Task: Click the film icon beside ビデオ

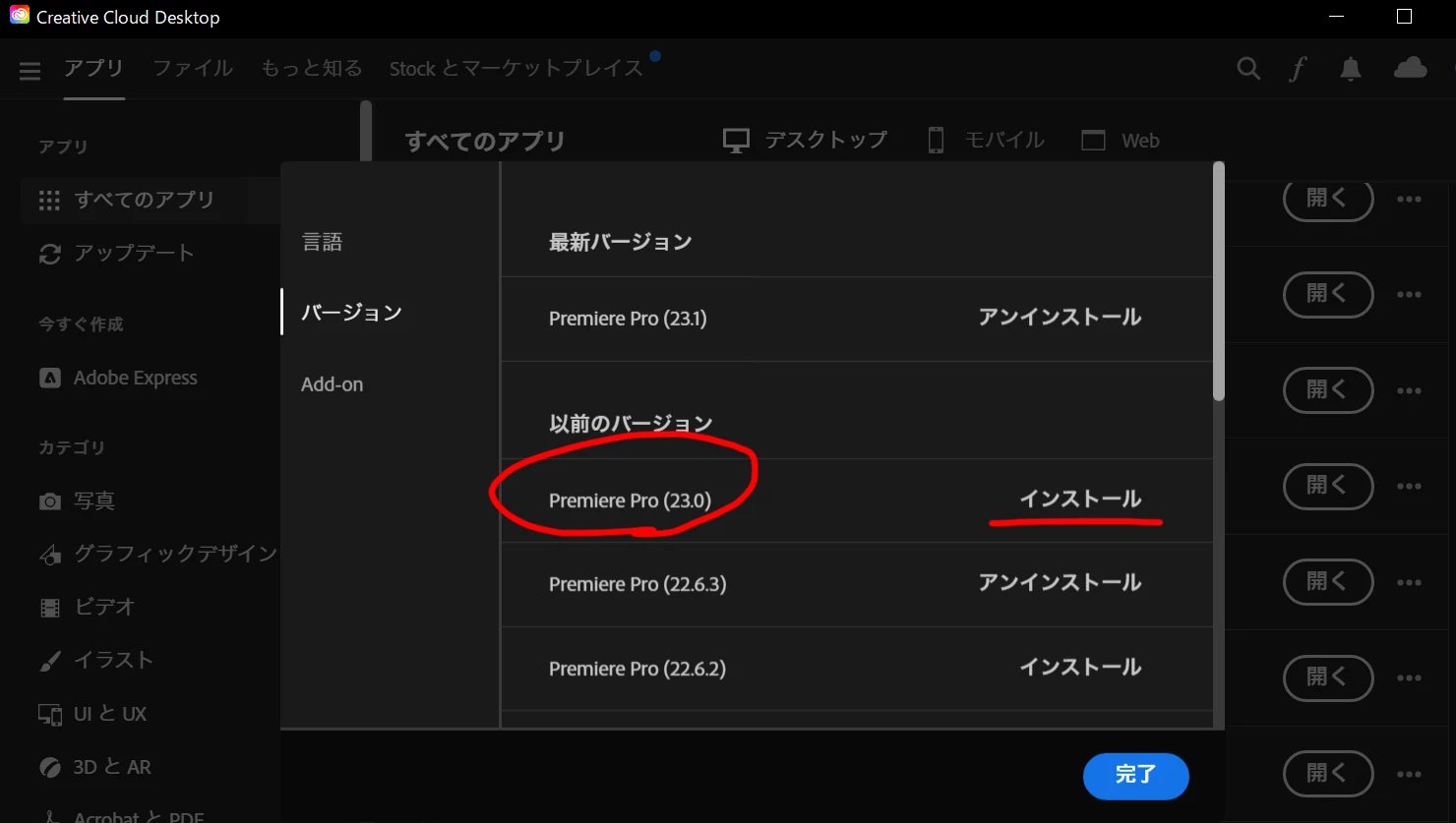Action: pyautogui.click(x=49, y=608)
